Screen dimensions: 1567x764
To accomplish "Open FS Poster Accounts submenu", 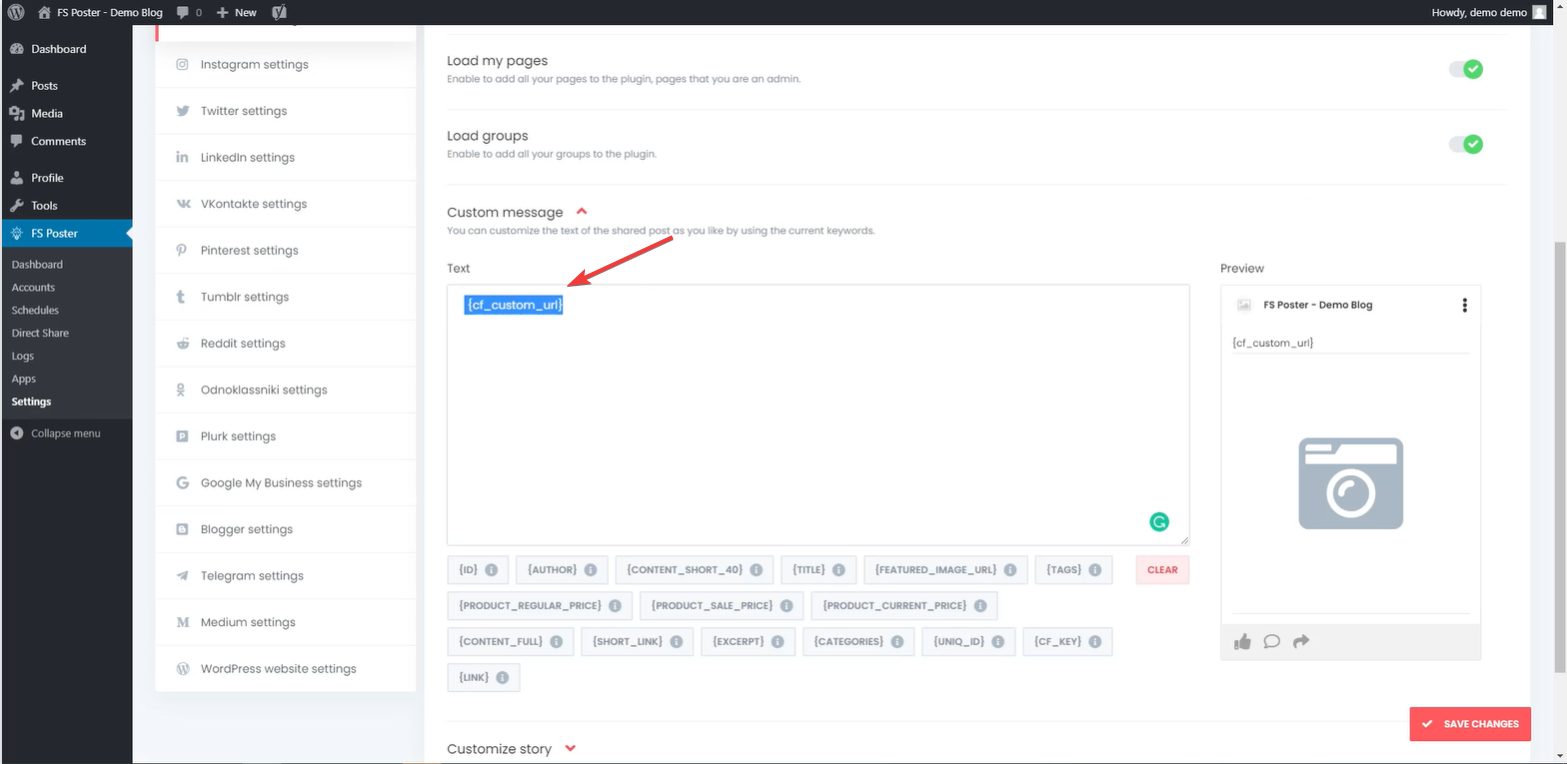I will 33,288.
